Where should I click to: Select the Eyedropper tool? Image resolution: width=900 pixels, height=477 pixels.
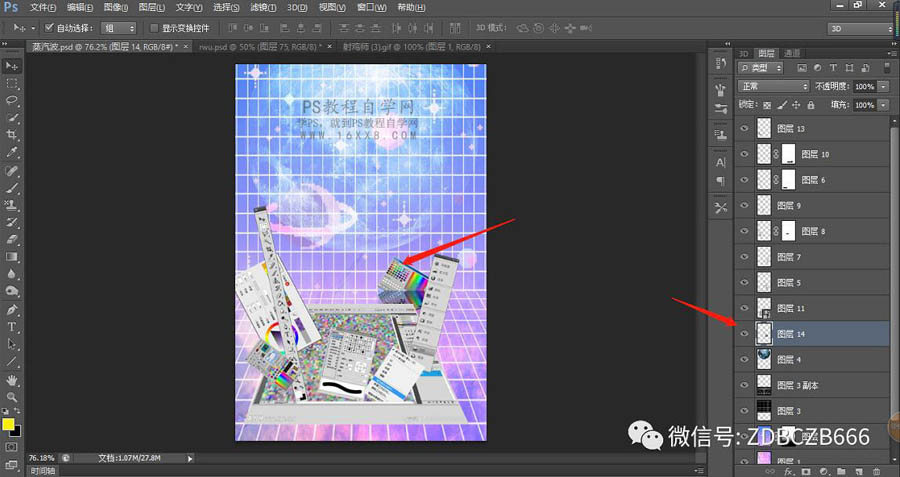(11, 153)
